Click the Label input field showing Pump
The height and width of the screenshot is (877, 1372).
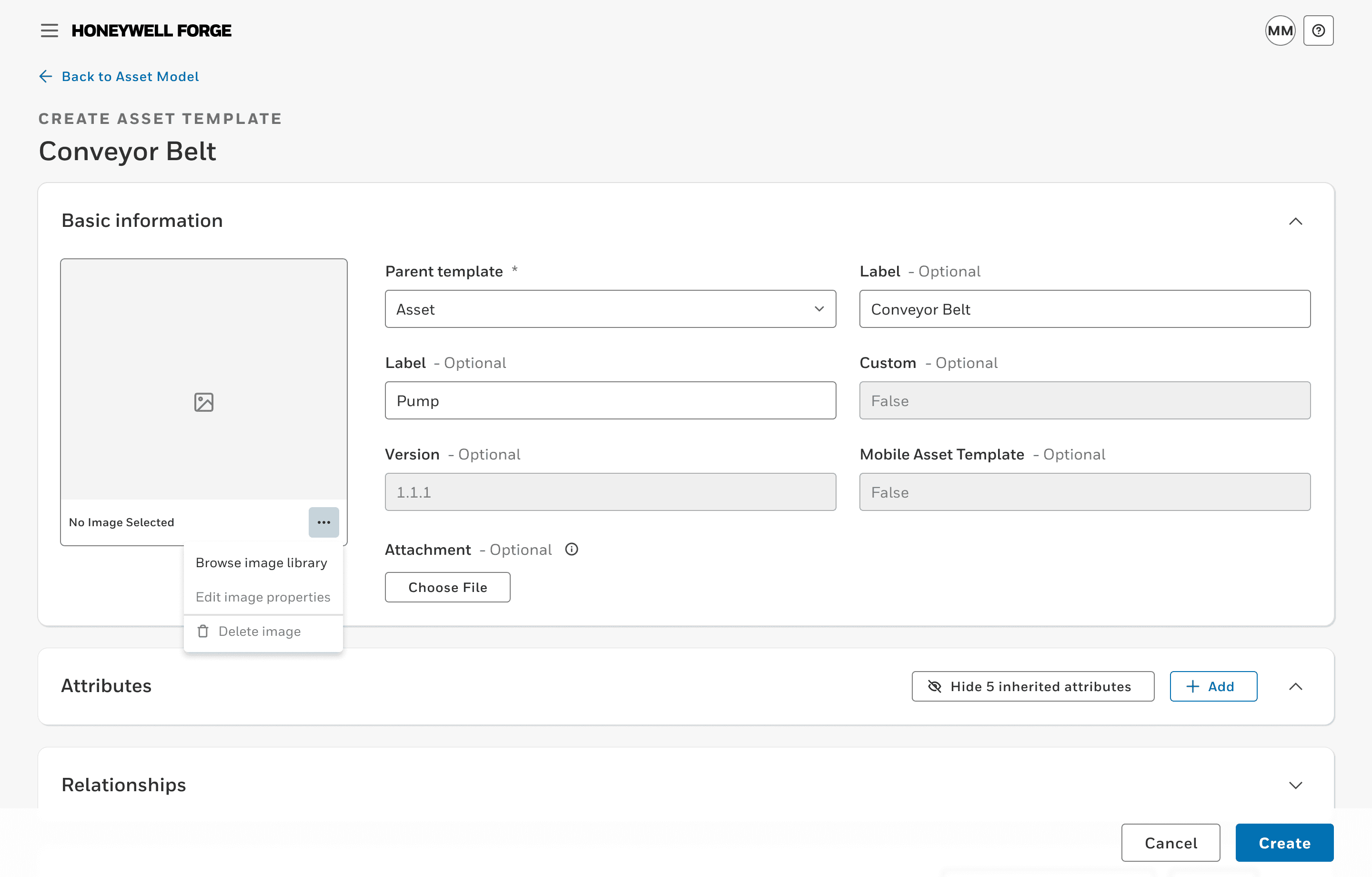point(611,400)
